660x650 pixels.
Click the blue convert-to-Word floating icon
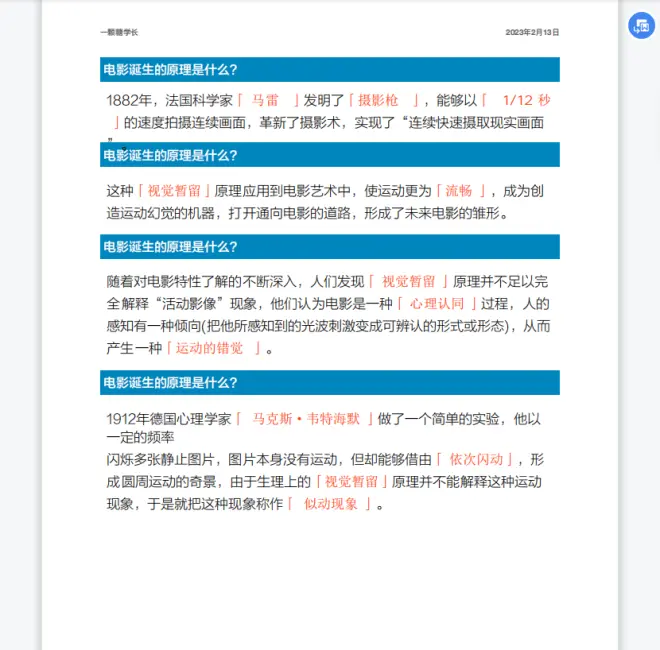[640, 26]
